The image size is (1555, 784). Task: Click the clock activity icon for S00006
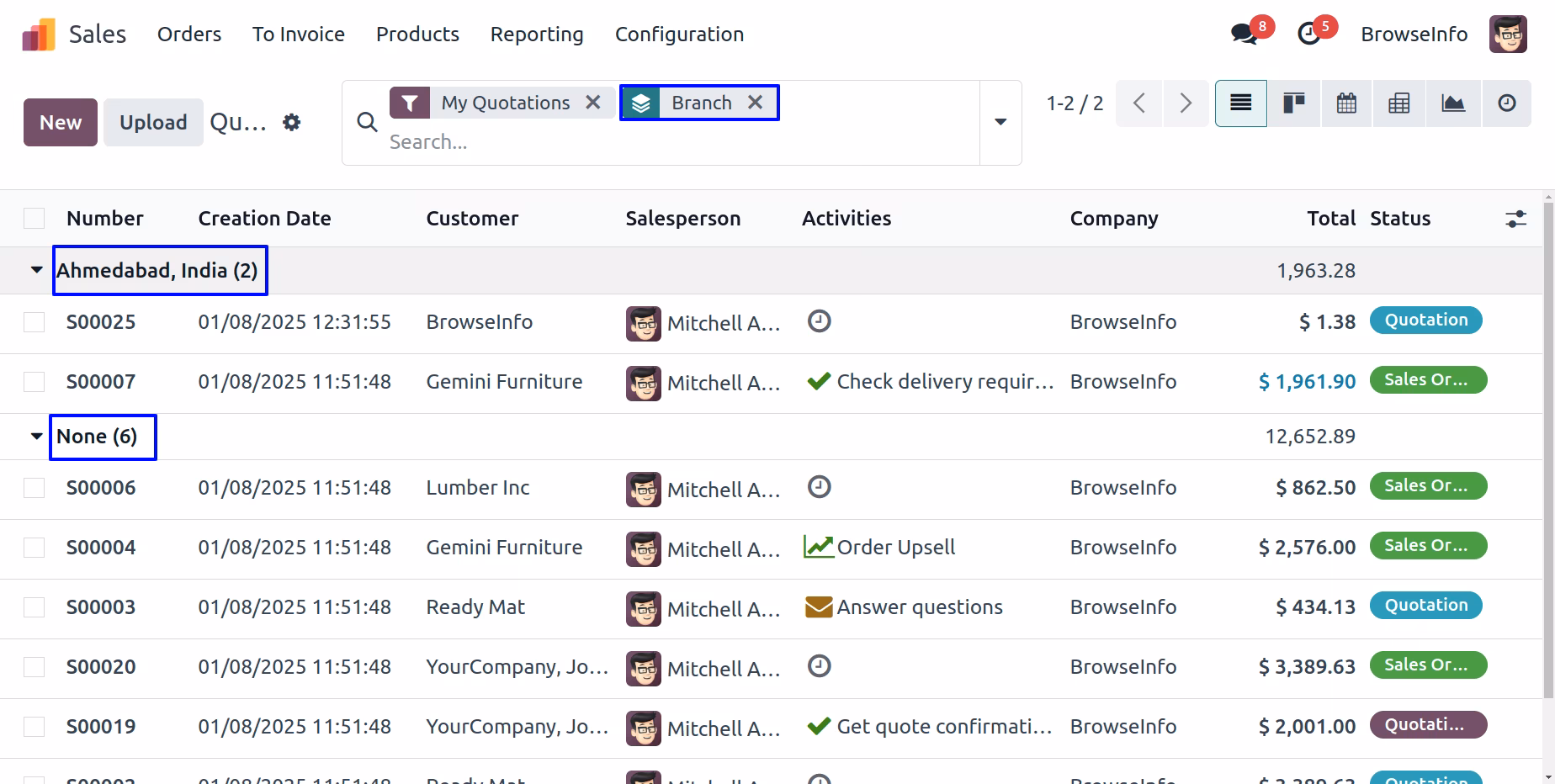point(819,487)
